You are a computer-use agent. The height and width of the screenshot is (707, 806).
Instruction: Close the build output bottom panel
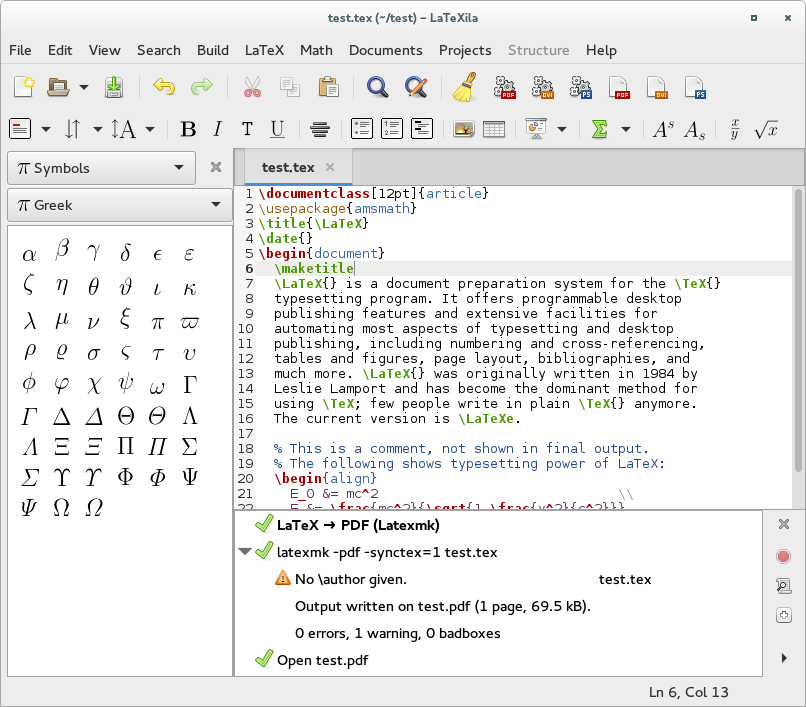tap(783, 524)
